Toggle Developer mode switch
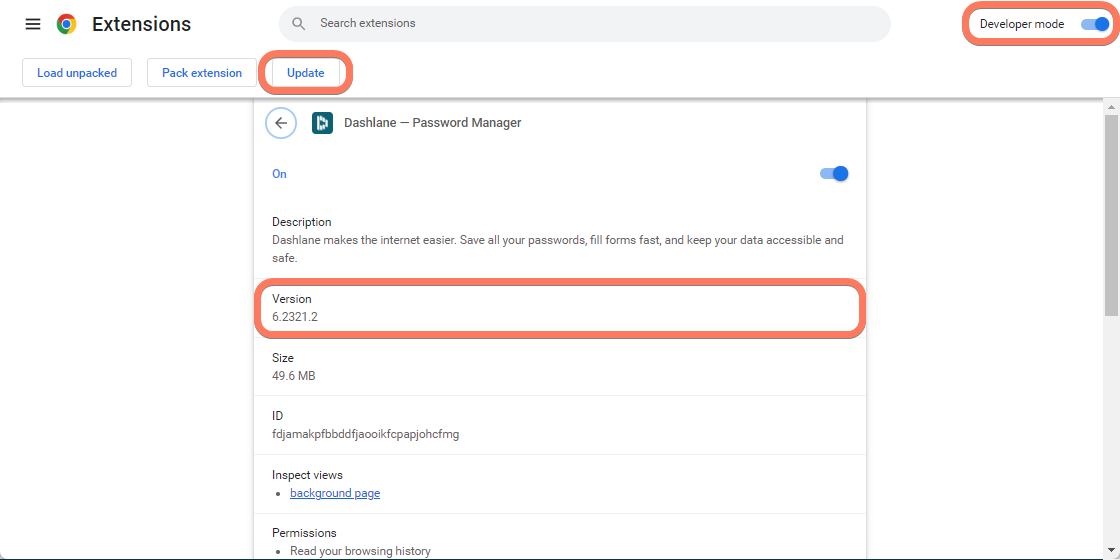Image resolution: width=1120 pixels, height=560 pixels. click(1094, 24)
